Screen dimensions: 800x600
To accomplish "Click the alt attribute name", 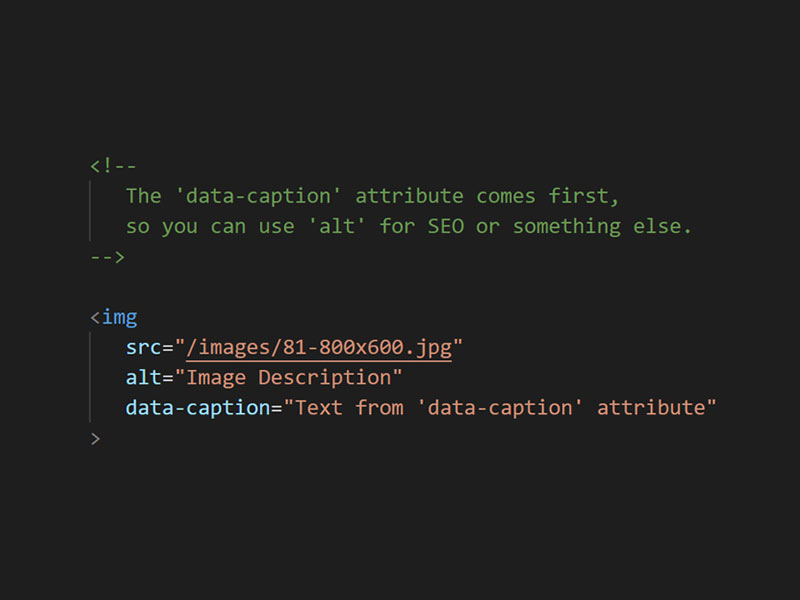I will (143, 378).
